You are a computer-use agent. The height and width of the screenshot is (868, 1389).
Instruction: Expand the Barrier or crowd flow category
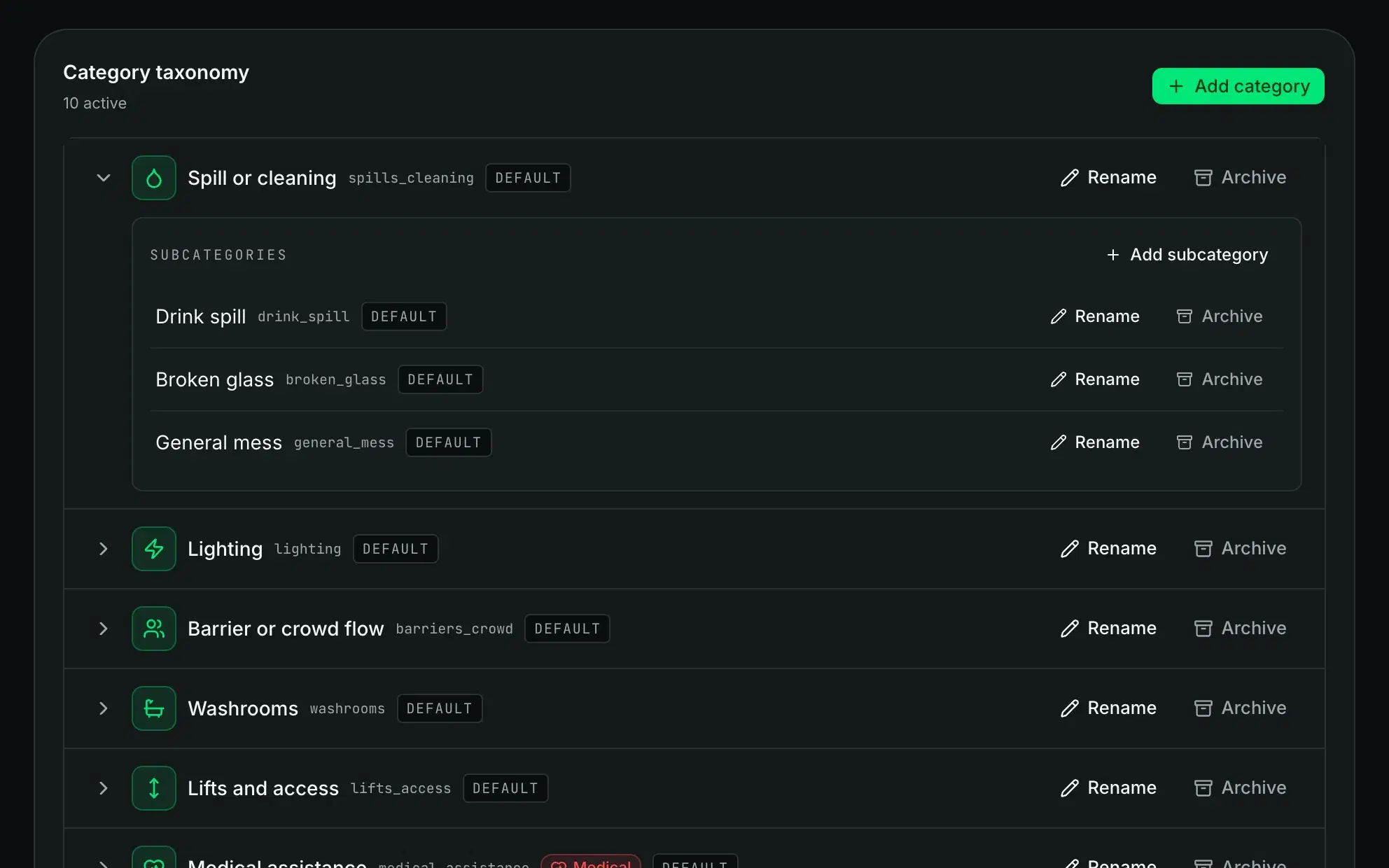104,629
